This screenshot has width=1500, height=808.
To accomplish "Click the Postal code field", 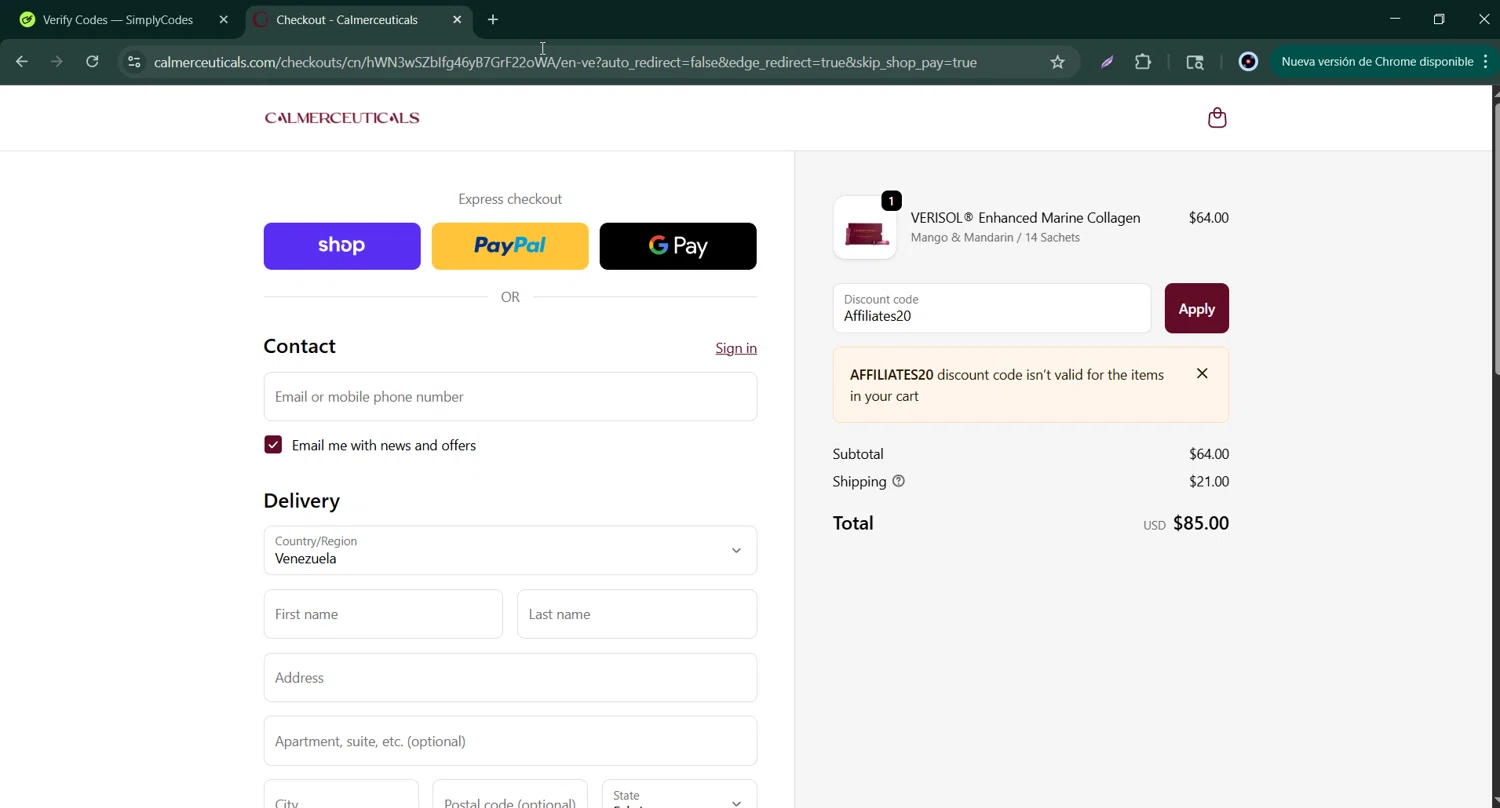I will click(510, 797).
